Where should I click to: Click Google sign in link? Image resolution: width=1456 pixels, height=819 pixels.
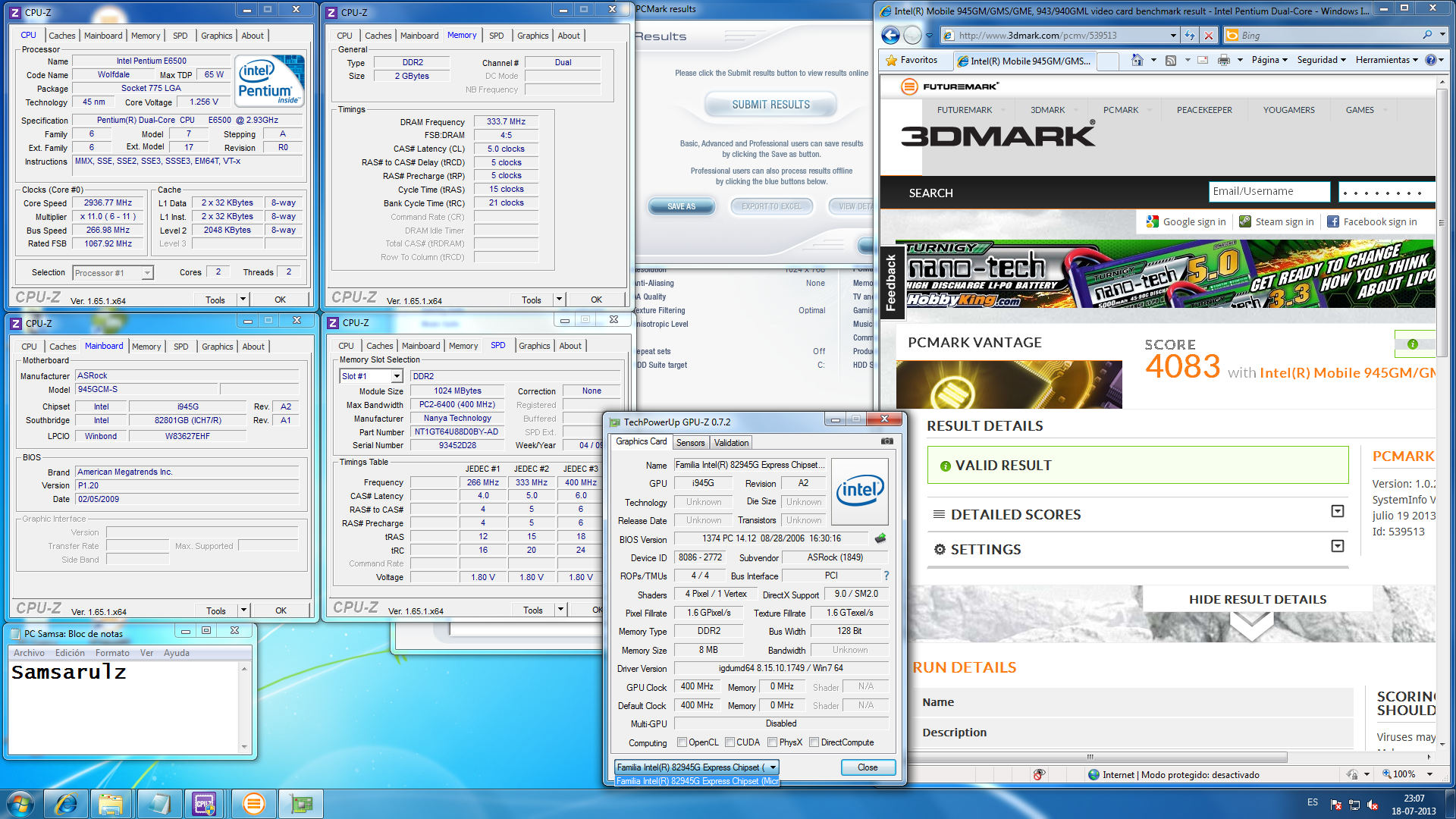click(x=1186, y=221)
